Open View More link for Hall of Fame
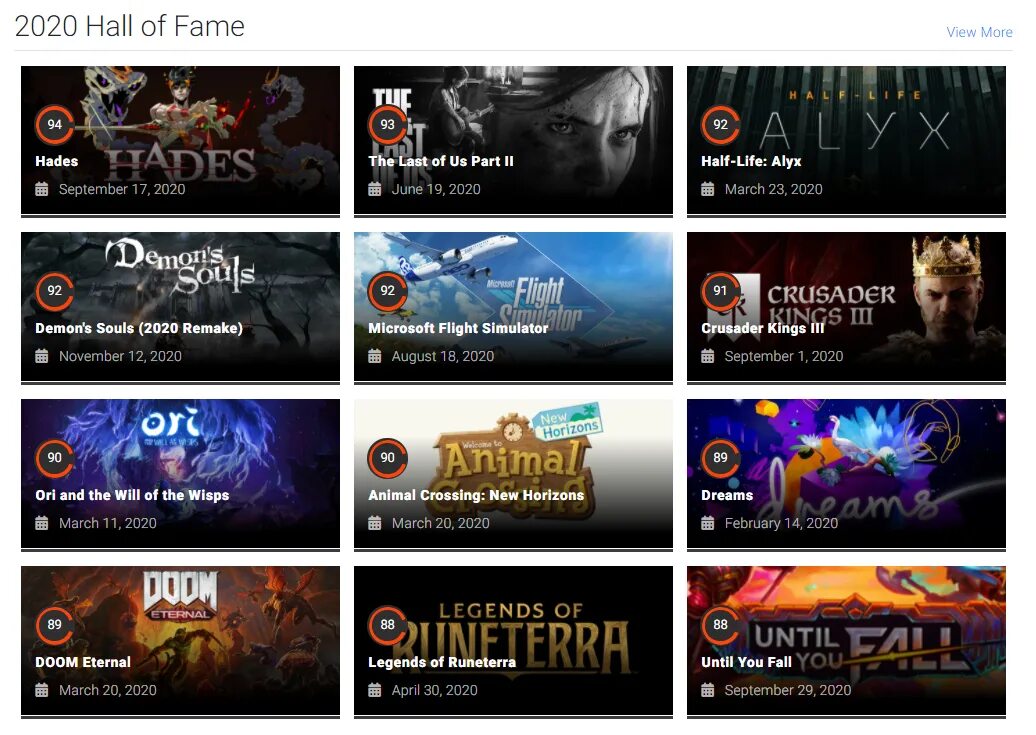 point(979,32)
